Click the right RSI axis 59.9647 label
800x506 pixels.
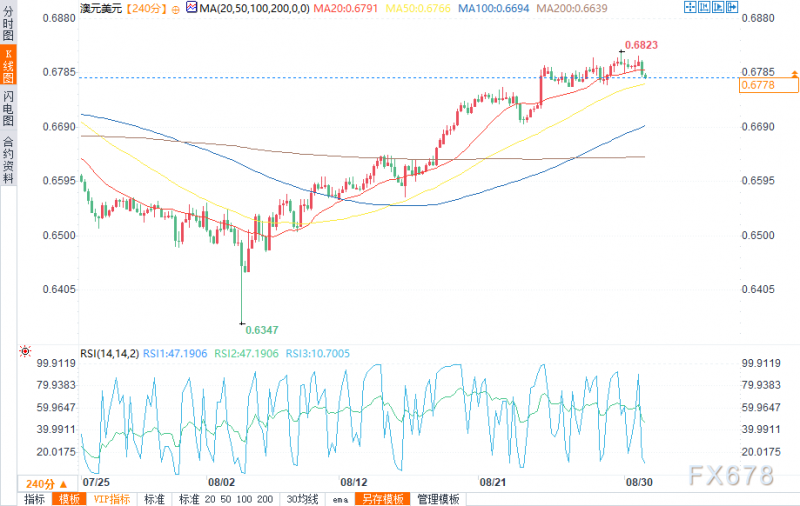[x=761, y=407]
